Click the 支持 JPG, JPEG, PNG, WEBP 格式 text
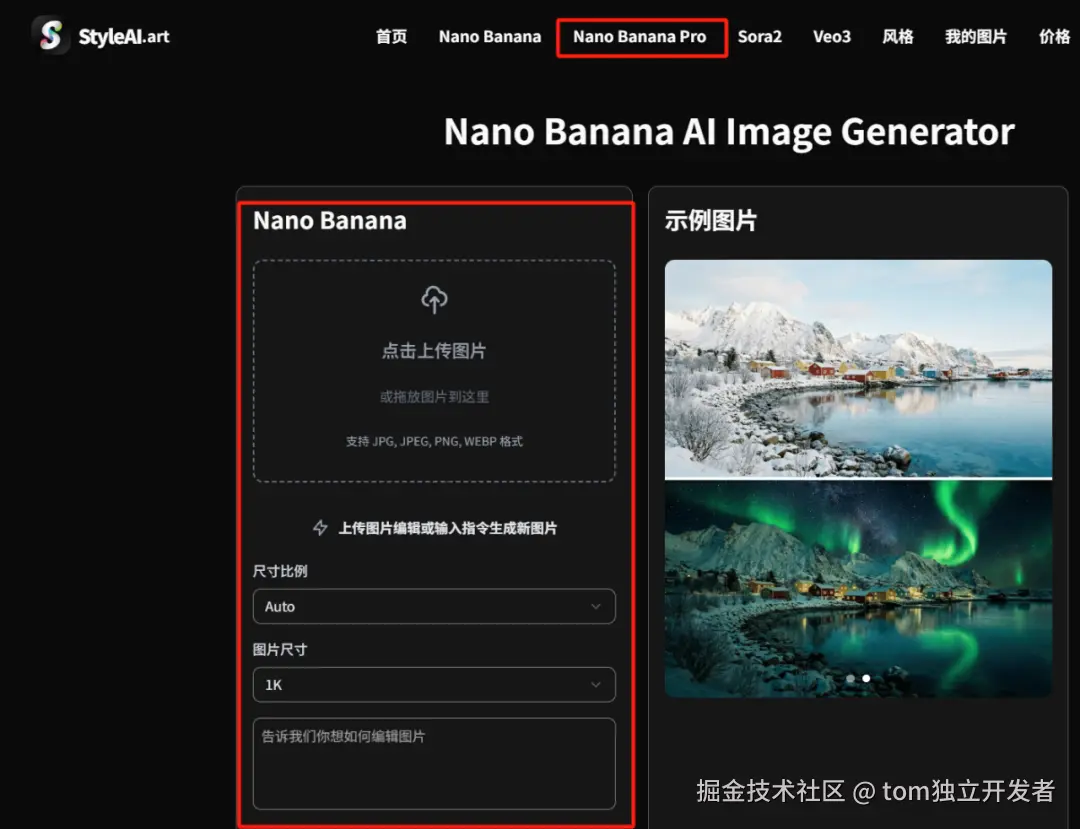 point(434,441)
